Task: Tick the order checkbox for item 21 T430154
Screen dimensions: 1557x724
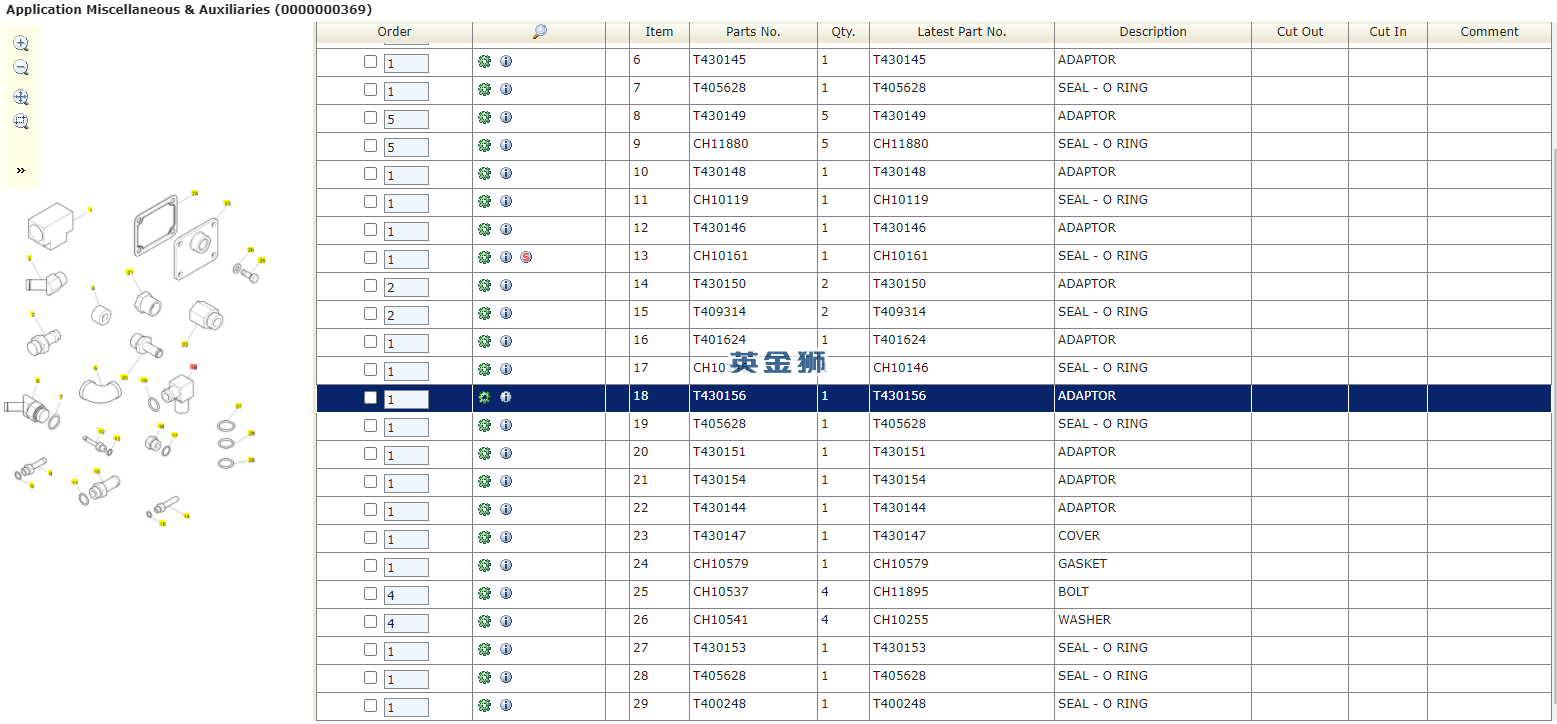Action: [x=370, y=481]
